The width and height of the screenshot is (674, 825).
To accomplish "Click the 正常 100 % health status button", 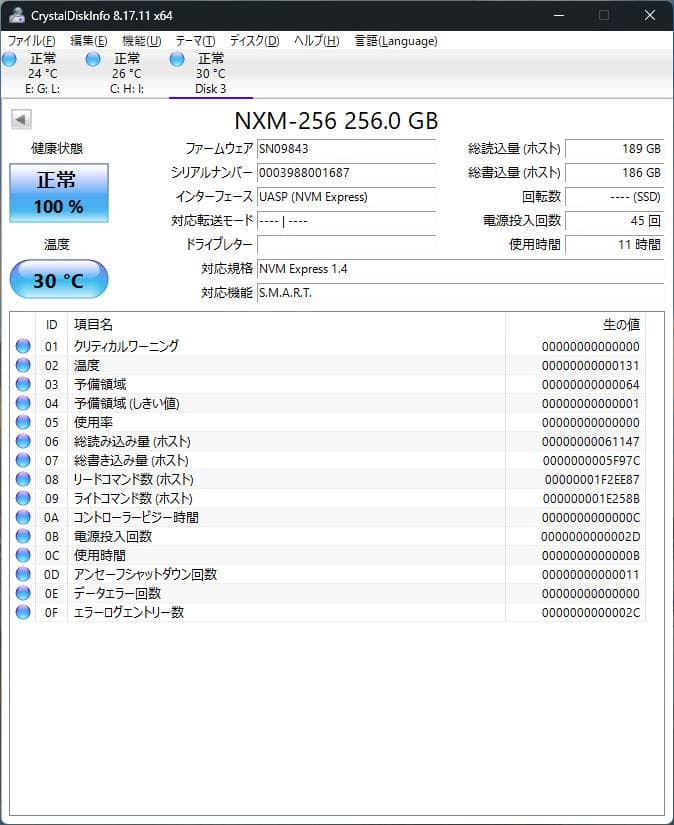I will pos(59,193).
